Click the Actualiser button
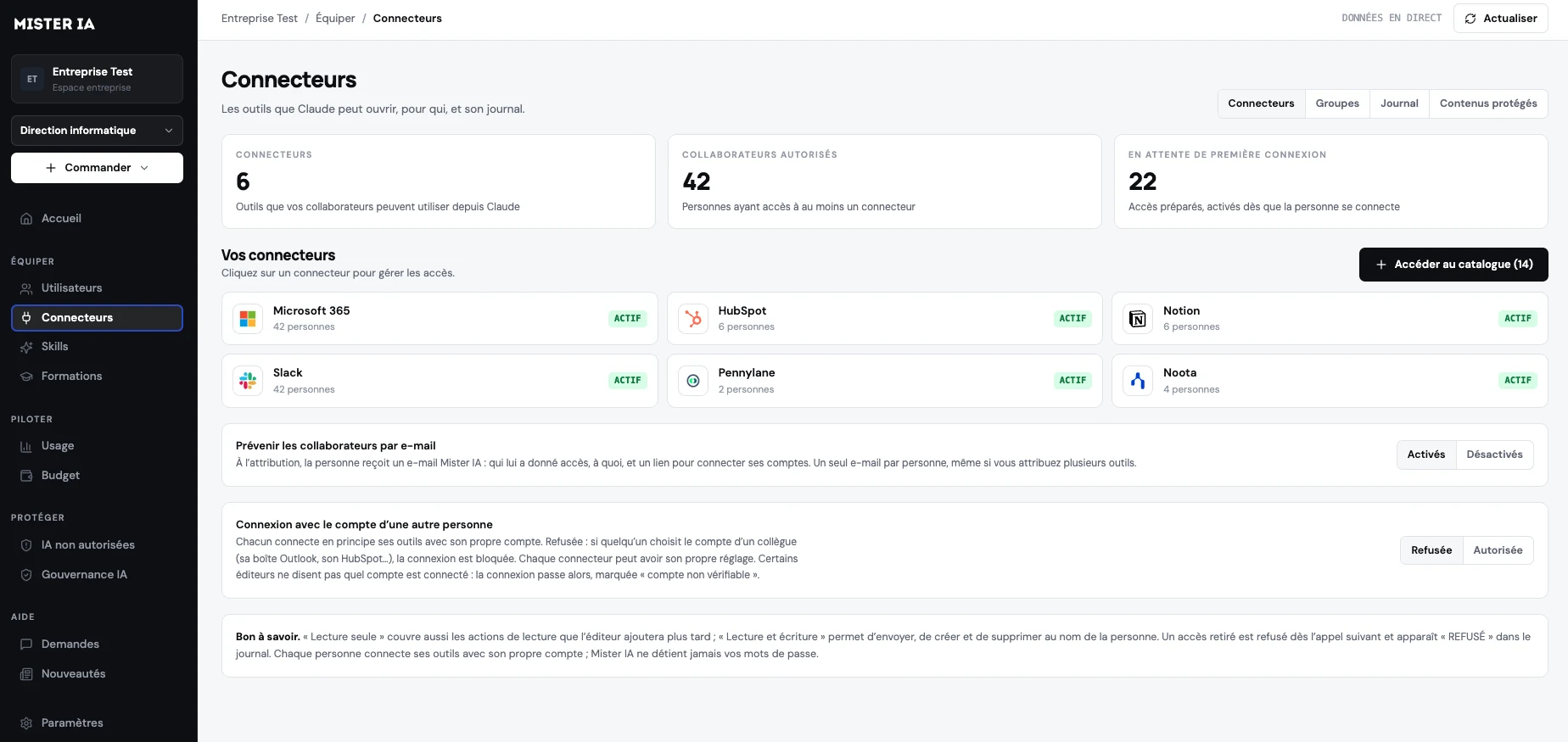 point(1500,19)
